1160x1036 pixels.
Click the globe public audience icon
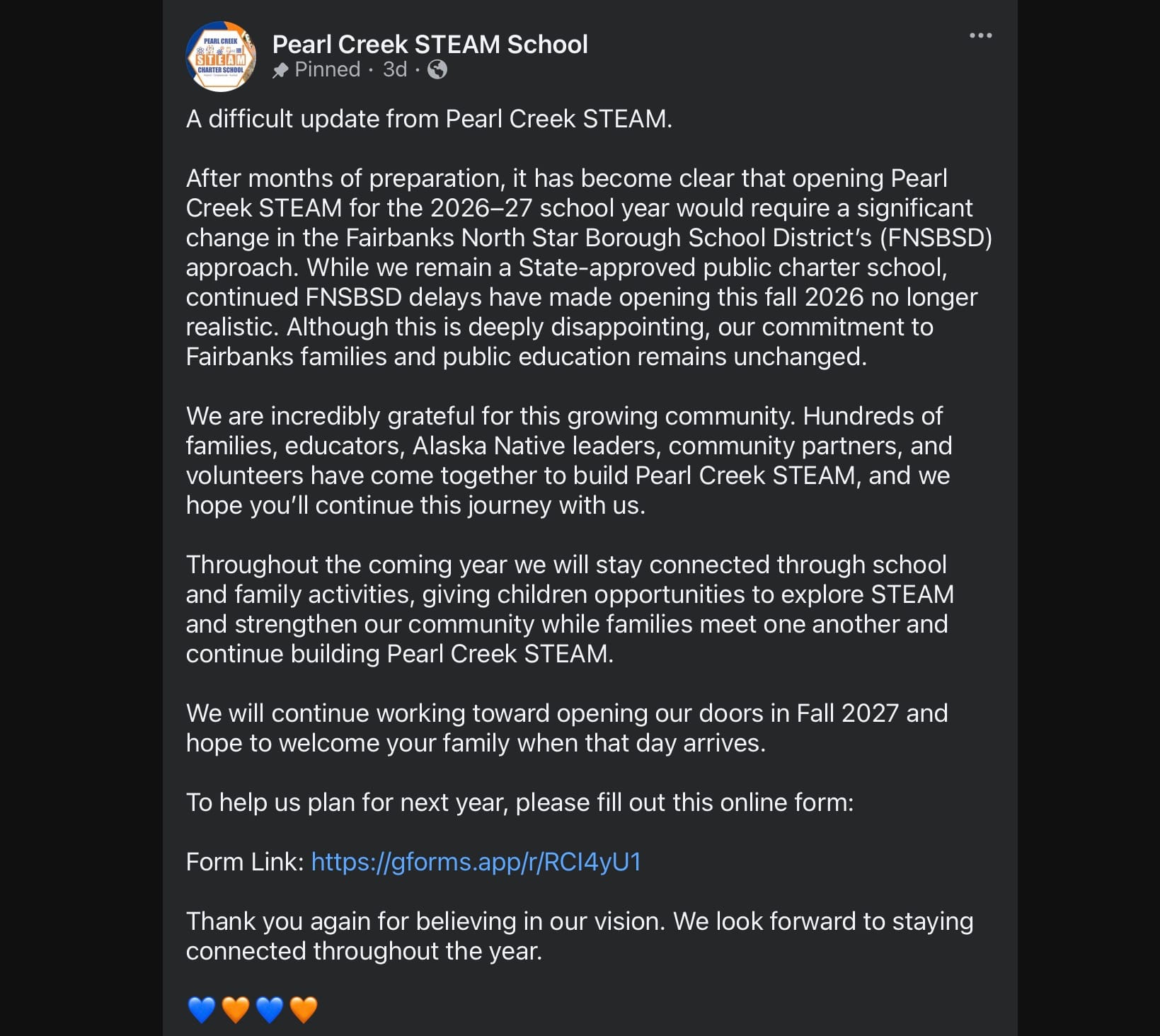click(x=437, y=69)
